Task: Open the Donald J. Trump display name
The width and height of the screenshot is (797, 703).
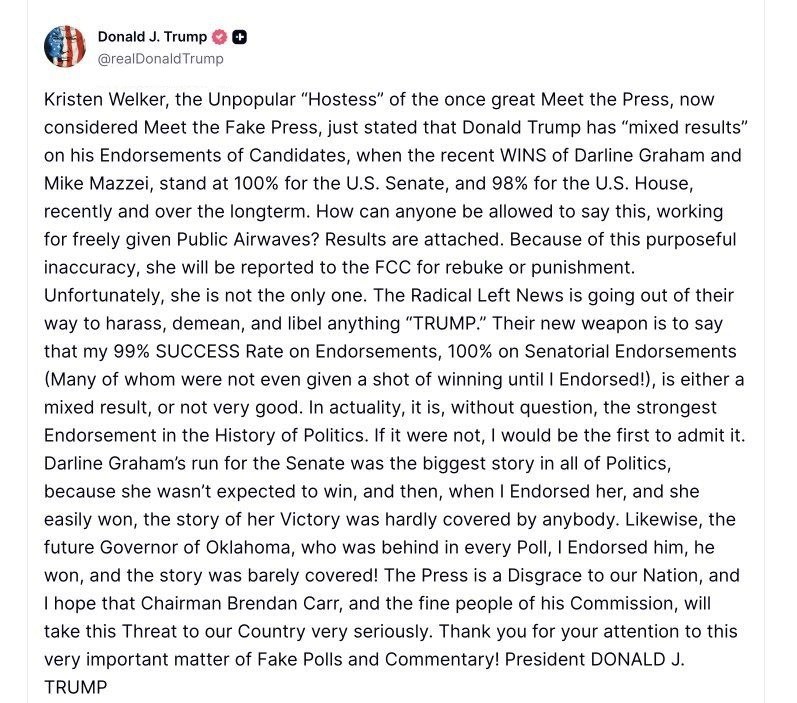Action: tap(152, 37)
